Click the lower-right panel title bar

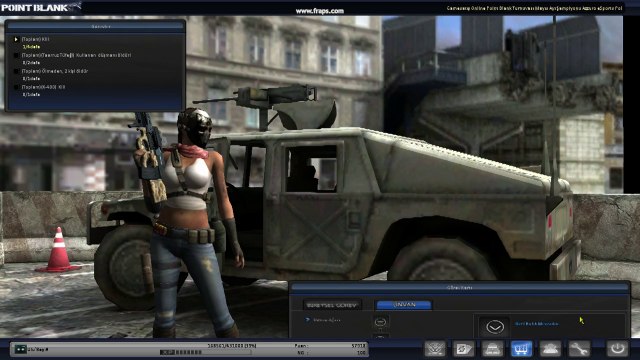pyautogui.click(x=460, y=288)
